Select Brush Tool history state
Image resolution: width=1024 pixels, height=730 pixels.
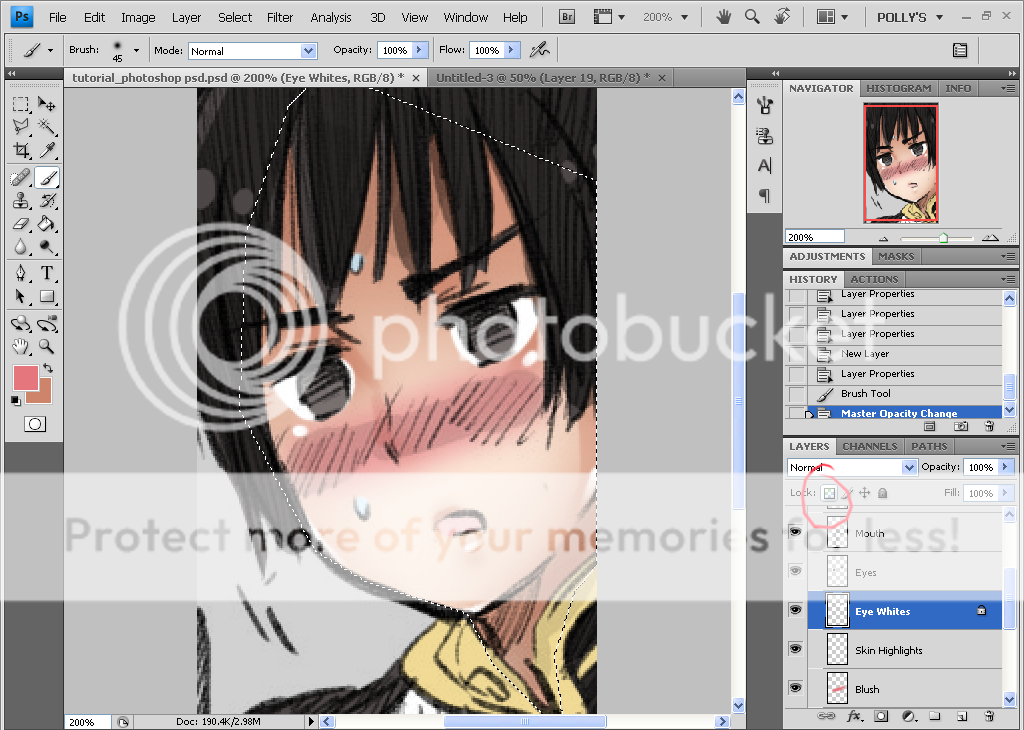point(865,393)
